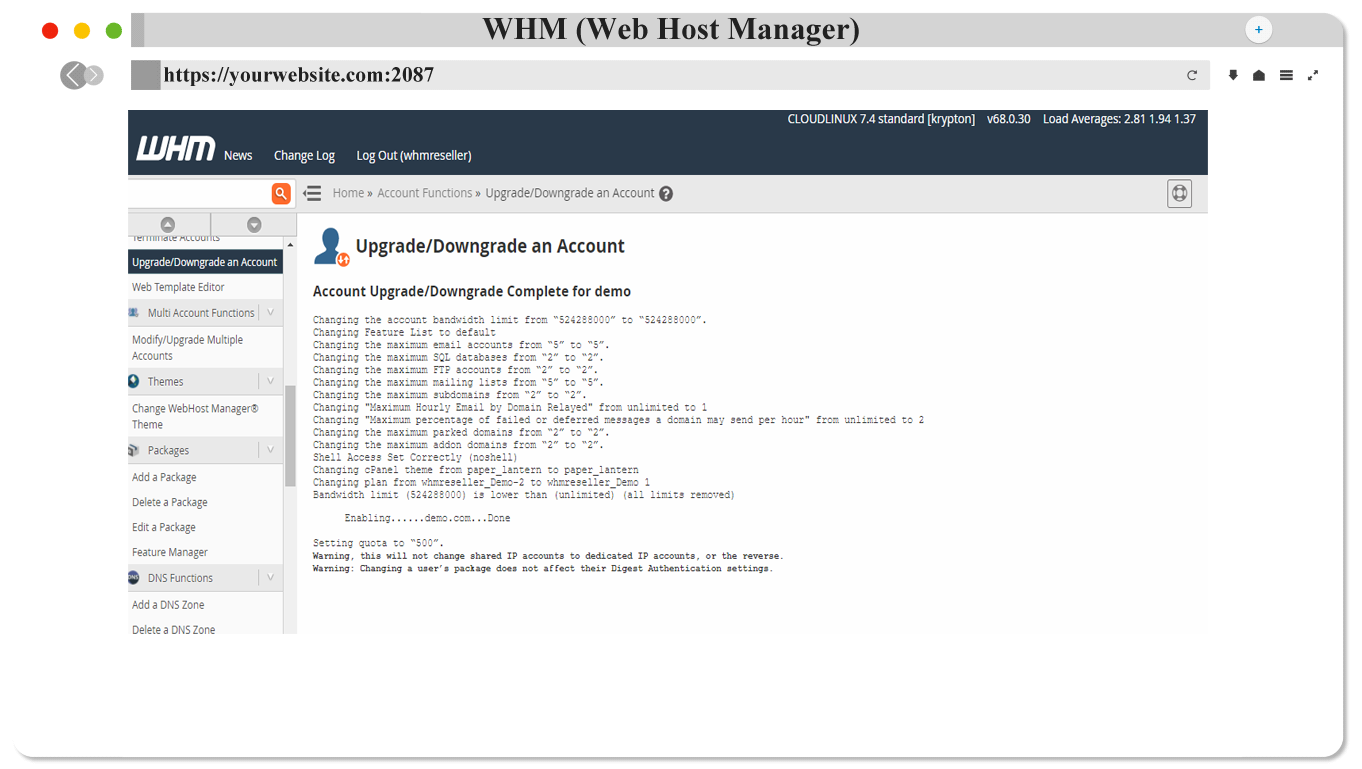Click the sidebar scrollbar up arrow
This screenshot has height=769, width=1362.
pyautogui.click(x=290, y=245)
